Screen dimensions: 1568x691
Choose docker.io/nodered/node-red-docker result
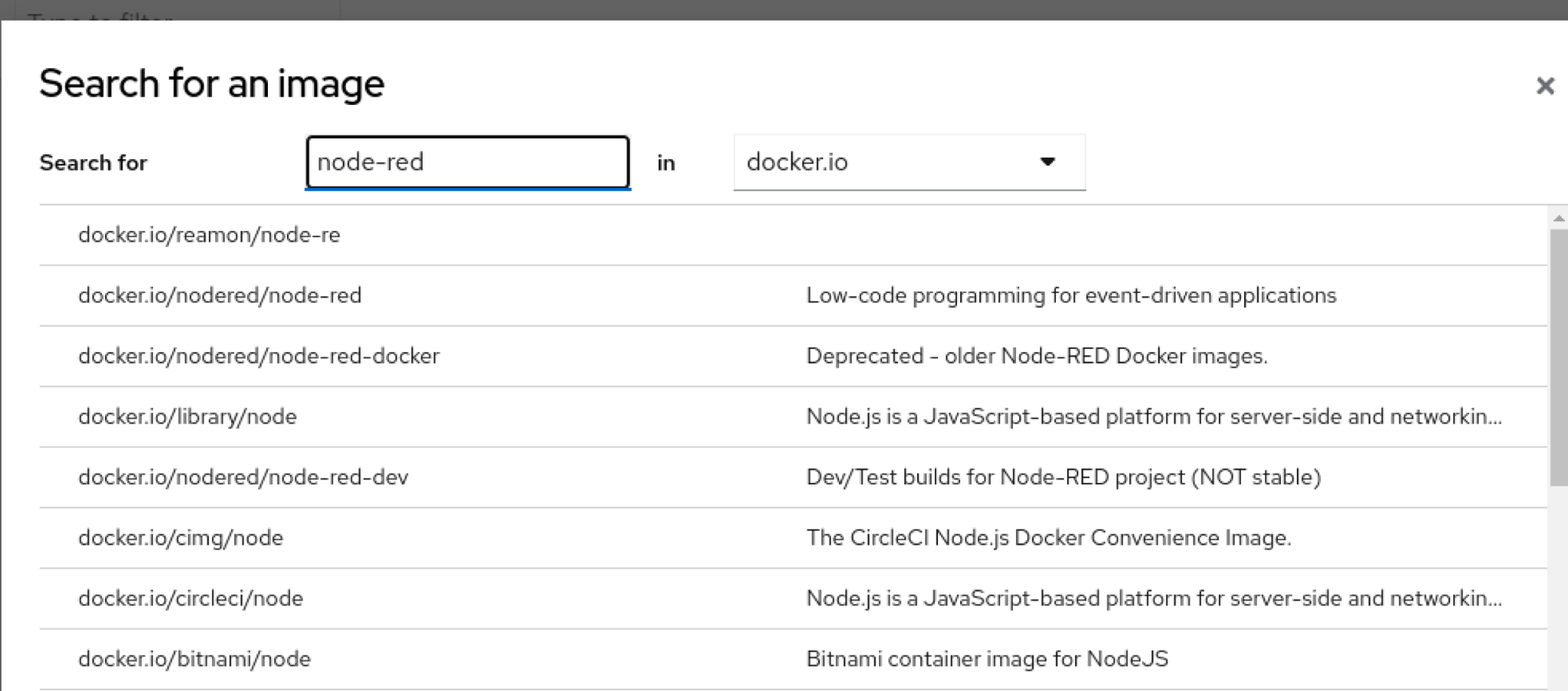coord(259,356)
